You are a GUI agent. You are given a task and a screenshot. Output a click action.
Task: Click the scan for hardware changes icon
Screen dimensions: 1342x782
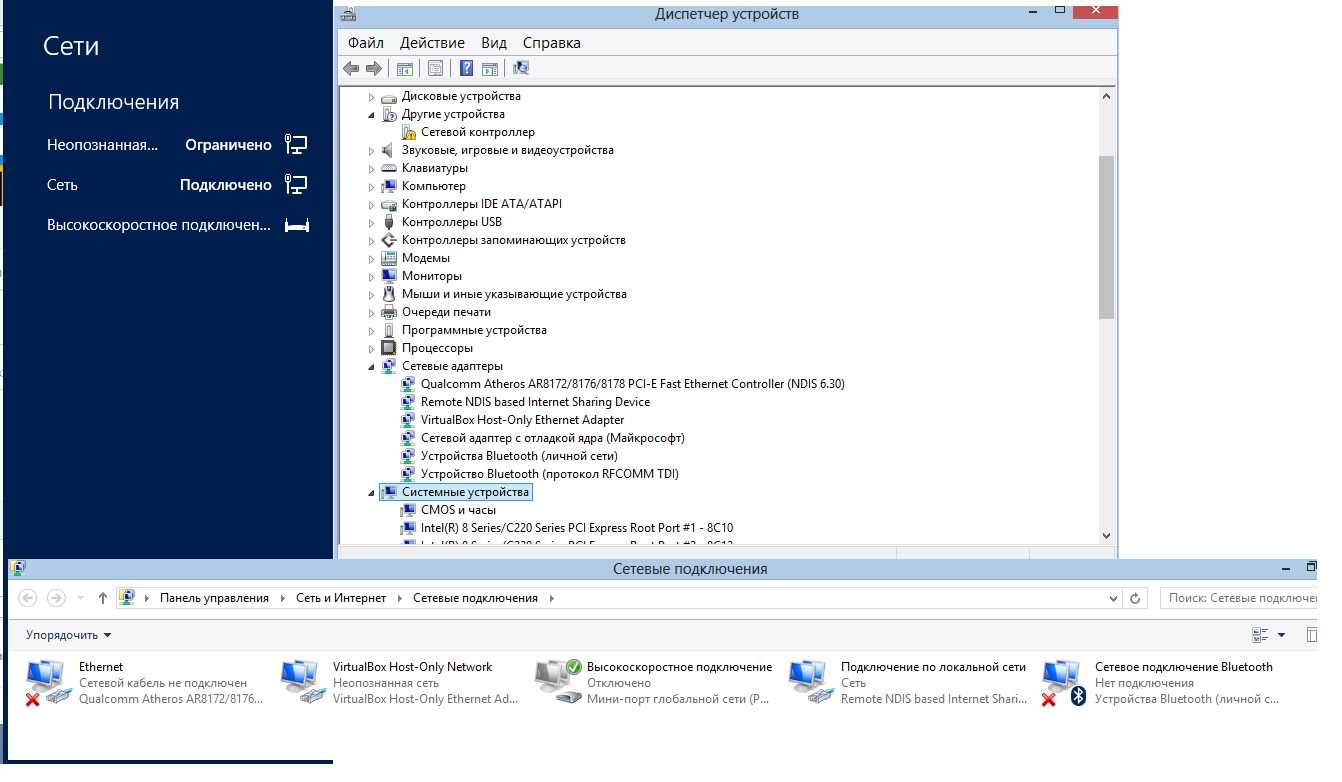(x=520, y=69)
